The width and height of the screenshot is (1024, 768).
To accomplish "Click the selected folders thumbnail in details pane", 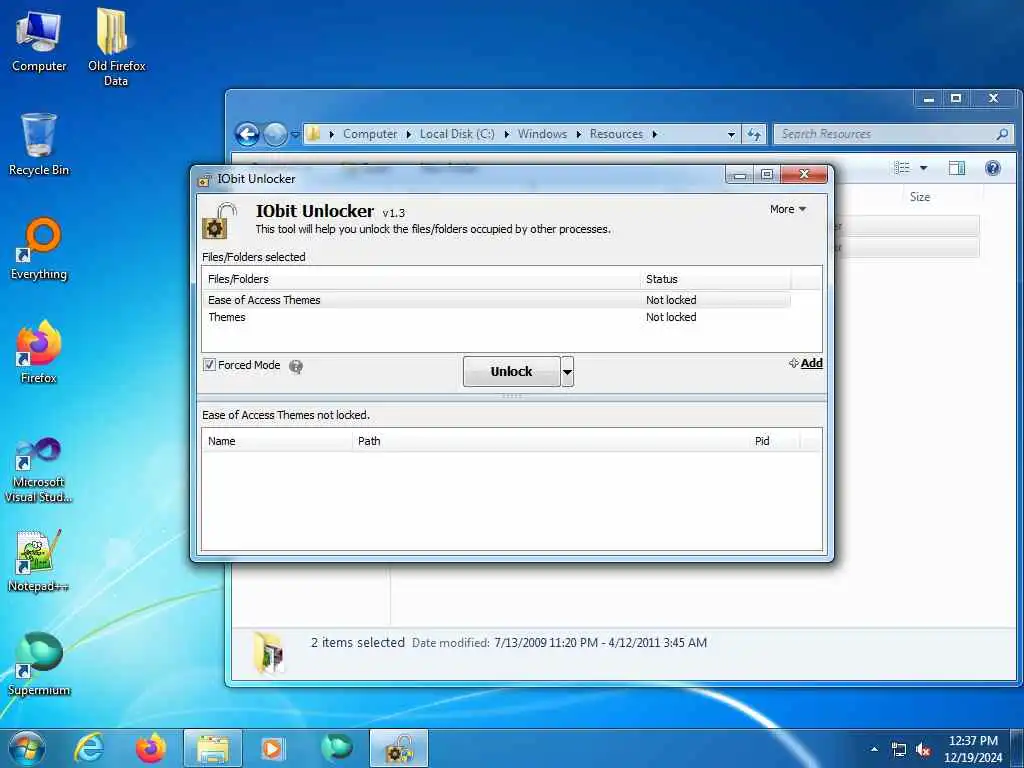I will point(269,651).
